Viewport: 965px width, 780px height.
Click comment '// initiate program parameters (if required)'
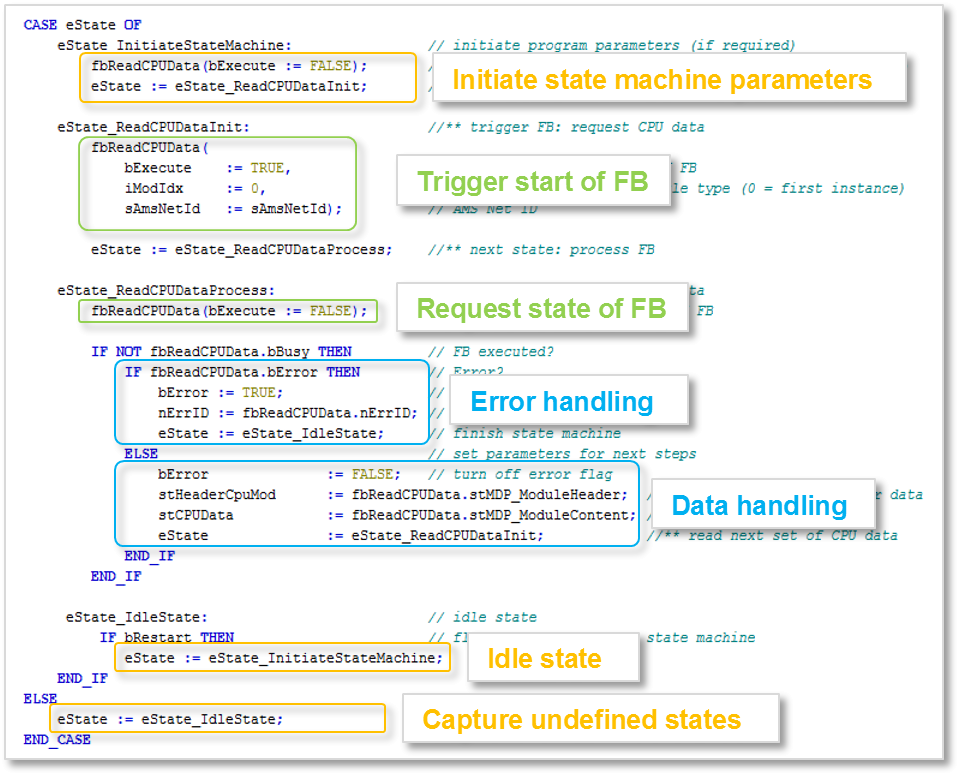click(x=612, y=46)
